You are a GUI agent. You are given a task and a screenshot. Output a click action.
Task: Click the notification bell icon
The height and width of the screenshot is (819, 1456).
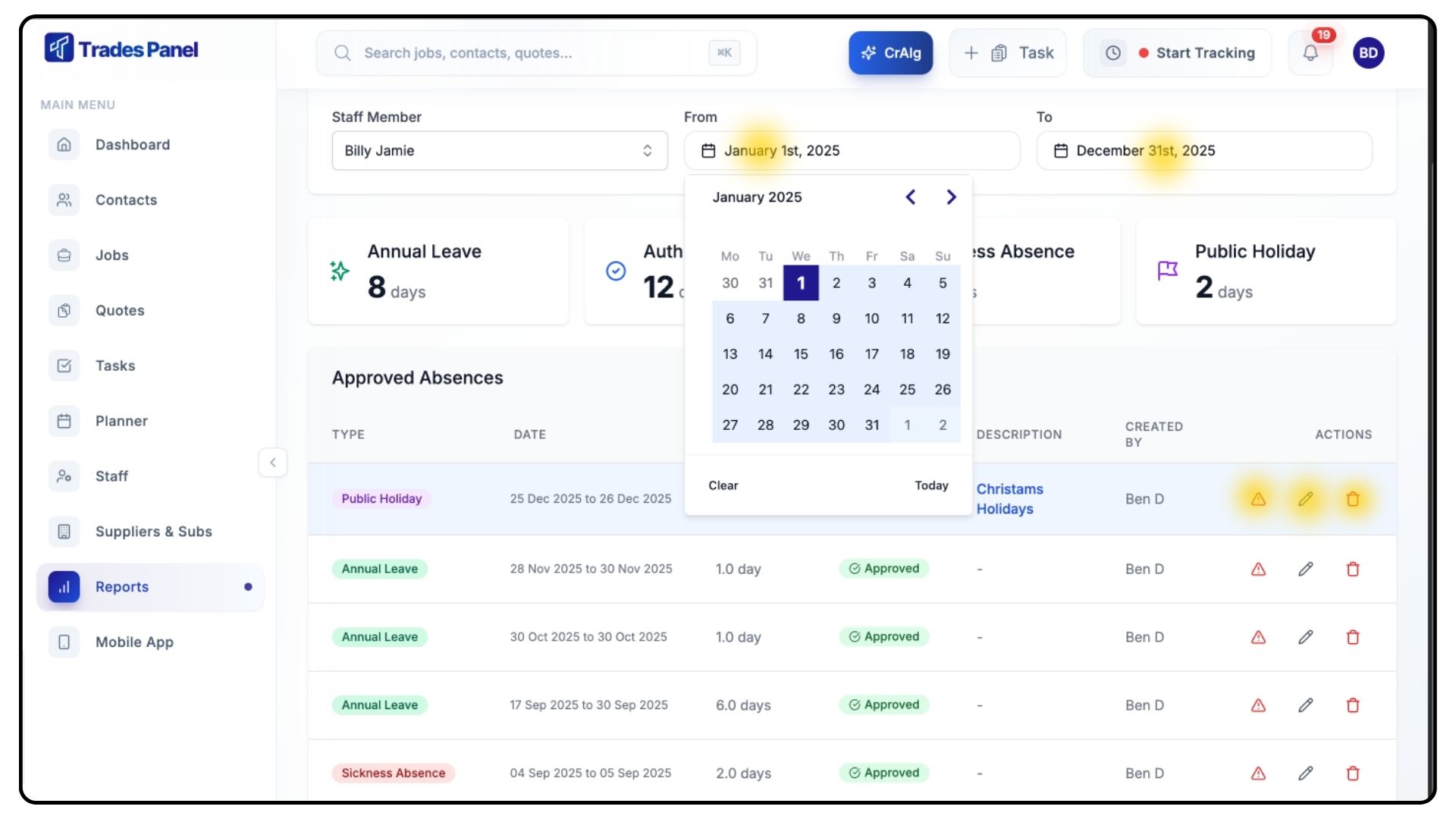point(1310,53)
